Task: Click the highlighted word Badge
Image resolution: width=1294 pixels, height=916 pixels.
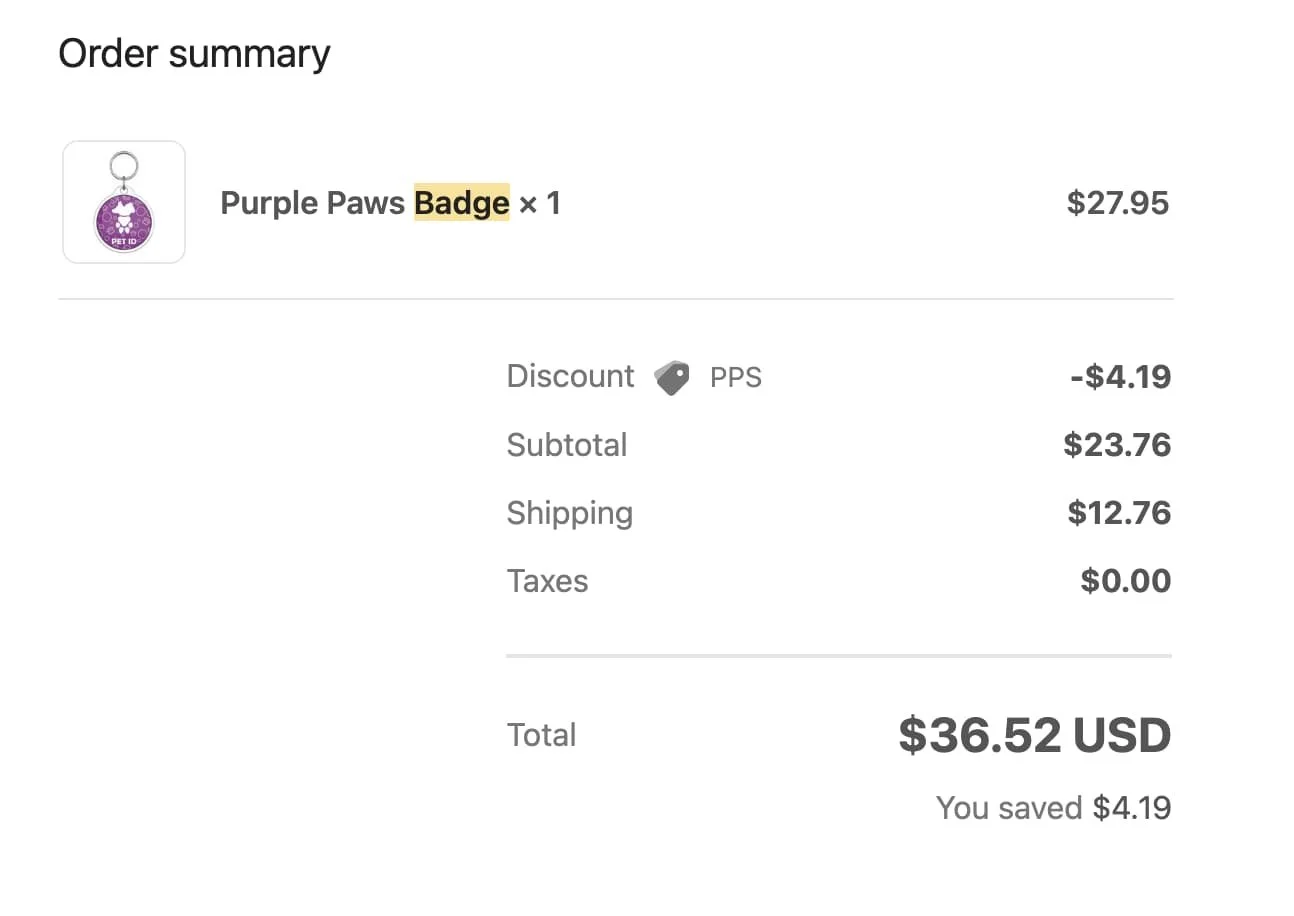Action: point(461,204)
